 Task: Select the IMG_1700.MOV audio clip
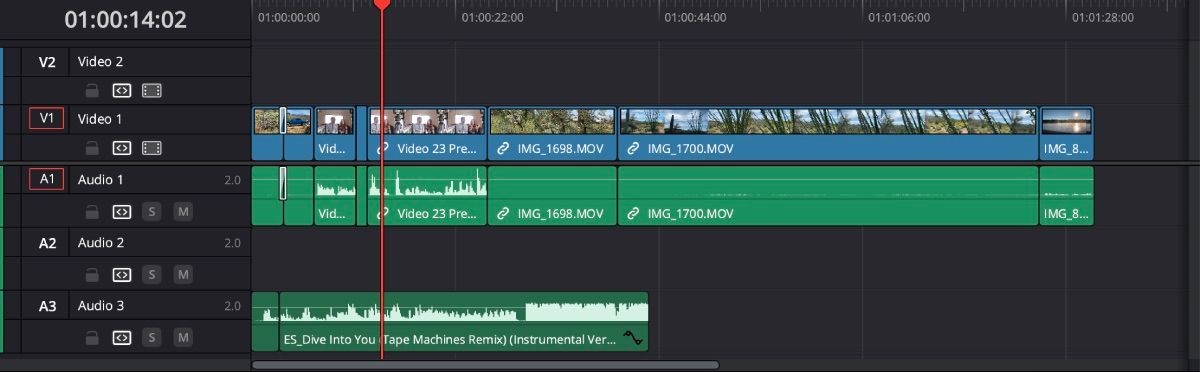pyautogui.click(x=828, y=196)
